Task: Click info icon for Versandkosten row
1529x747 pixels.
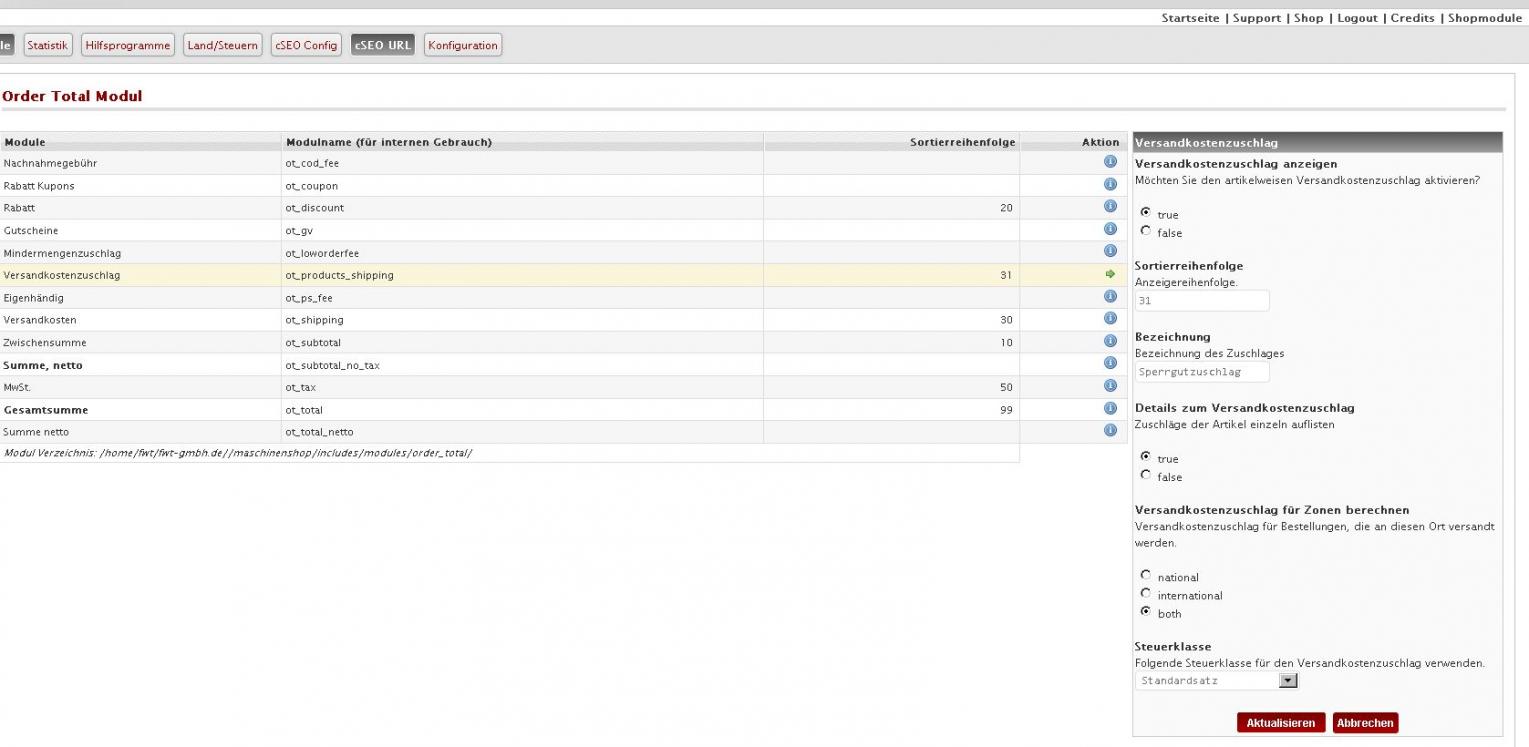Action: [1109, 319]
